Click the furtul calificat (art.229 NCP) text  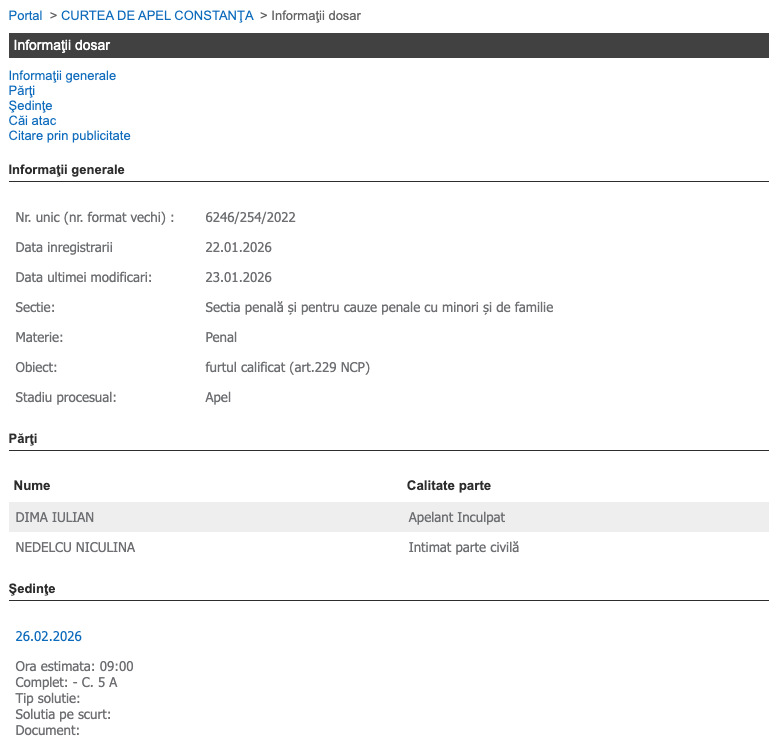point(287,368)
